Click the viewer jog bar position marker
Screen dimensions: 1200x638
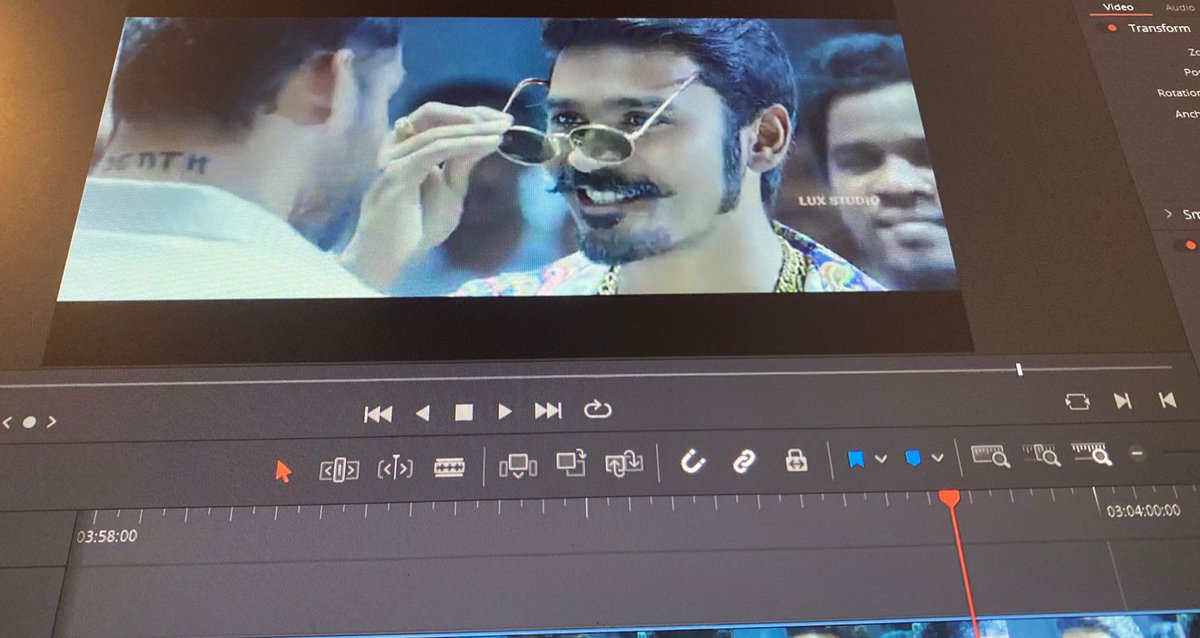tap(1019, 370)
